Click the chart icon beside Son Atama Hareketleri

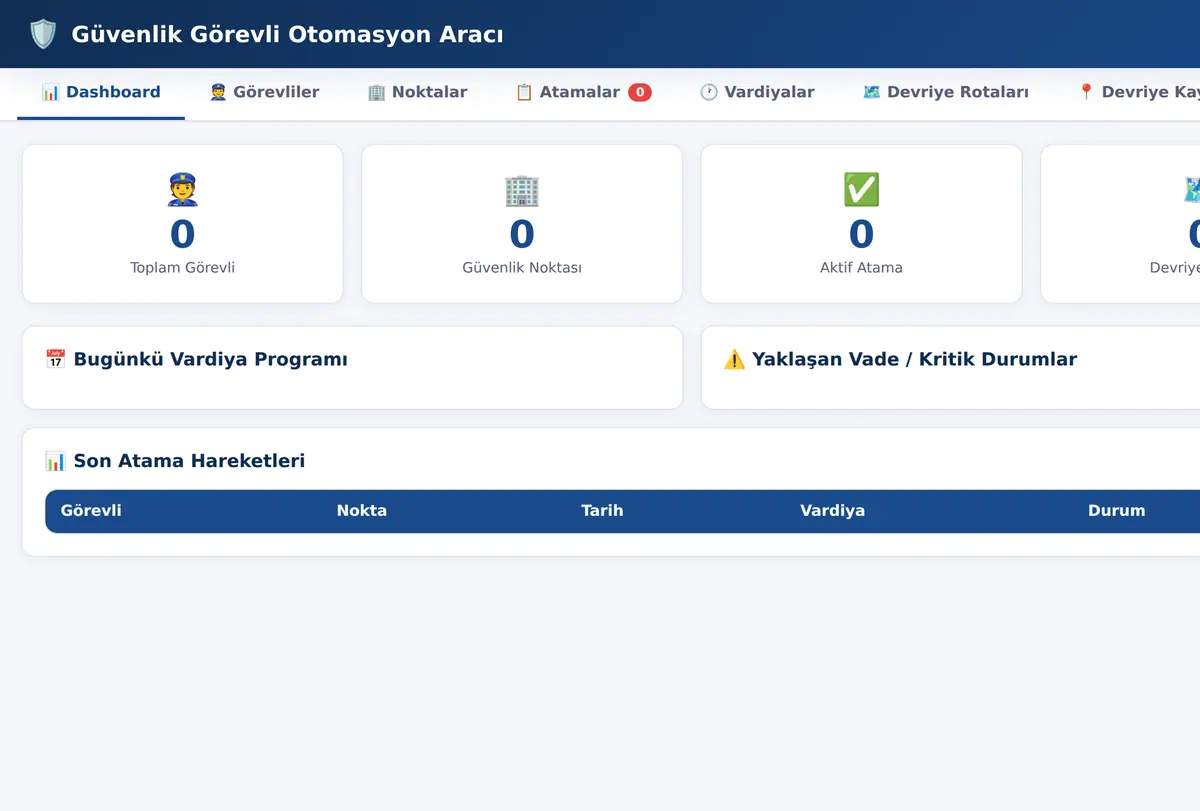[56, 461]
